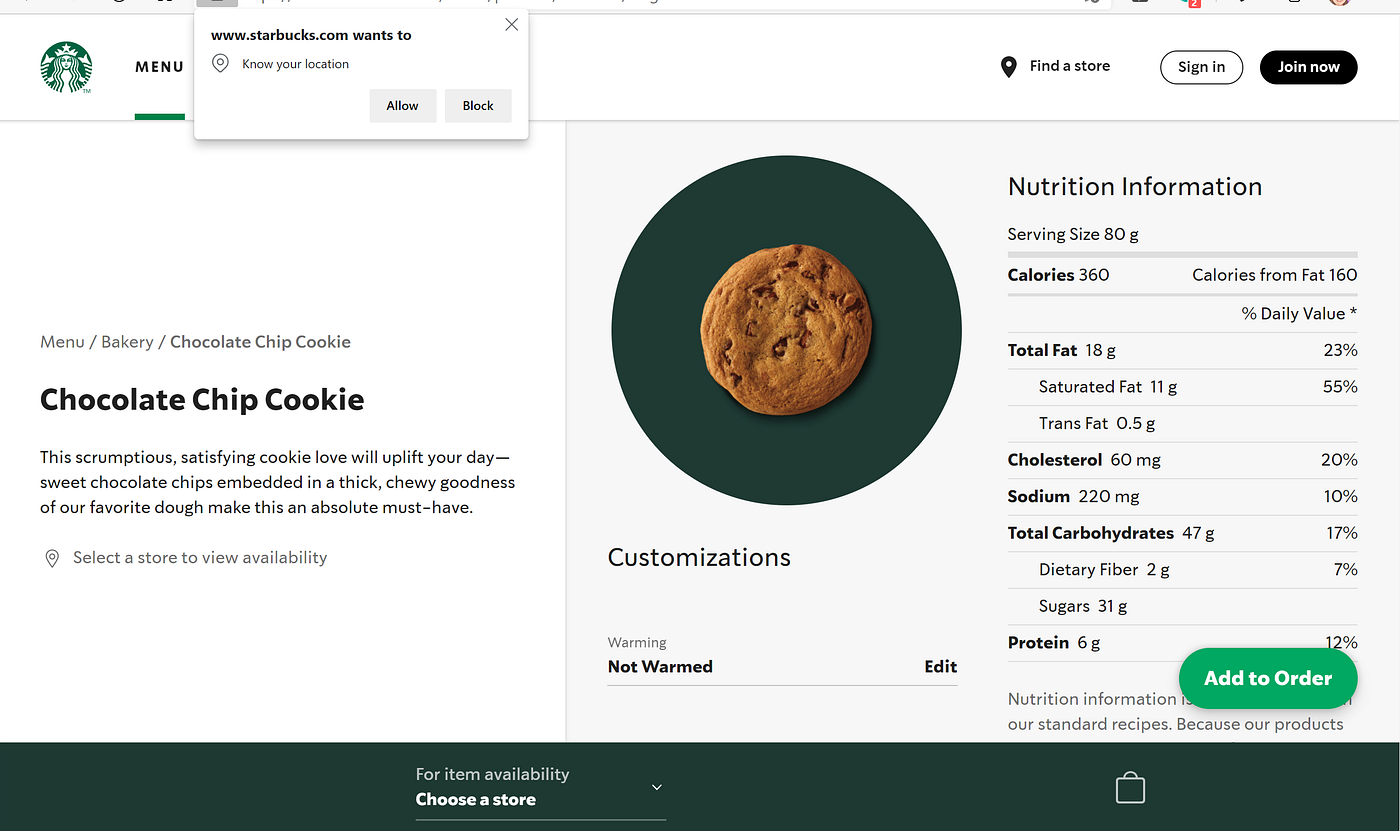The height and width of the screenshot is (831, 1400).
Task: Click the location pin icon in permission popup
Action: [221, 64]
